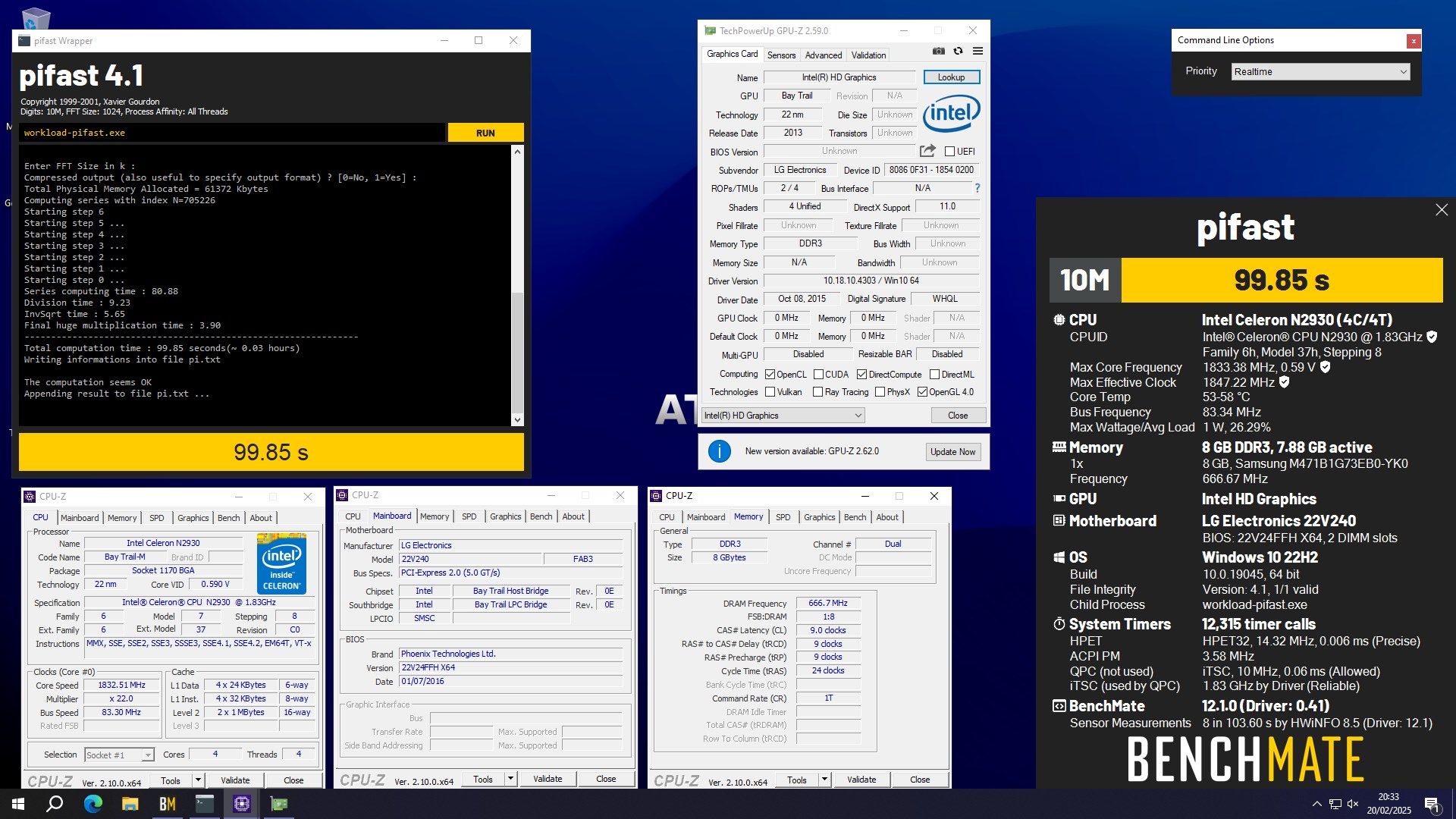Switch to CPU-Z taskbar icon

click(x=242, y=804)
